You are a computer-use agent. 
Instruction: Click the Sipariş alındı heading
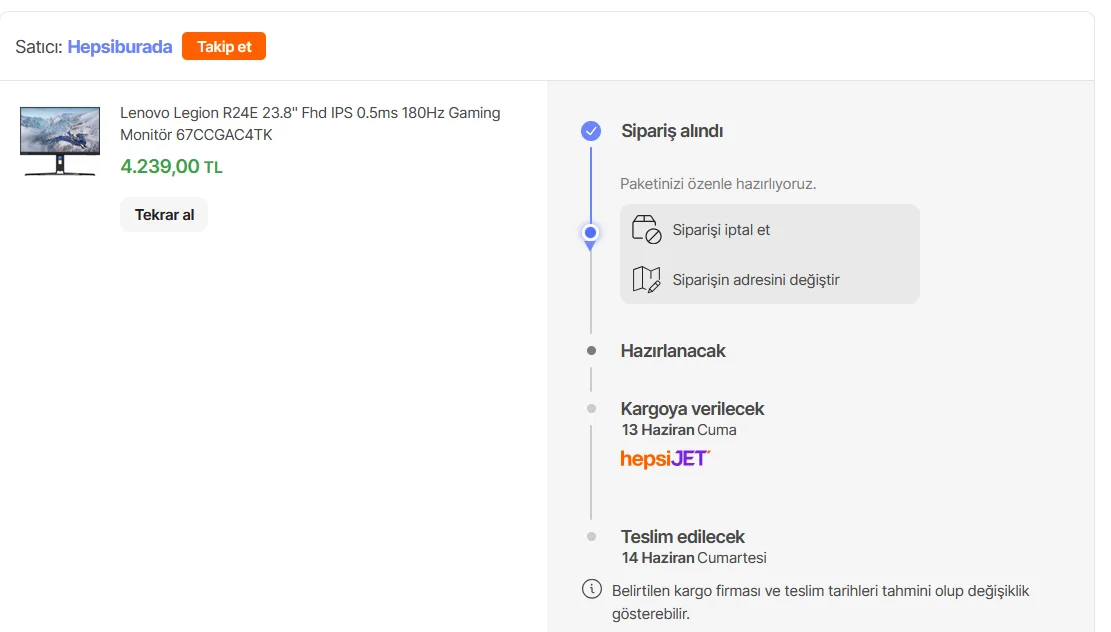click(x=672, y=131)
